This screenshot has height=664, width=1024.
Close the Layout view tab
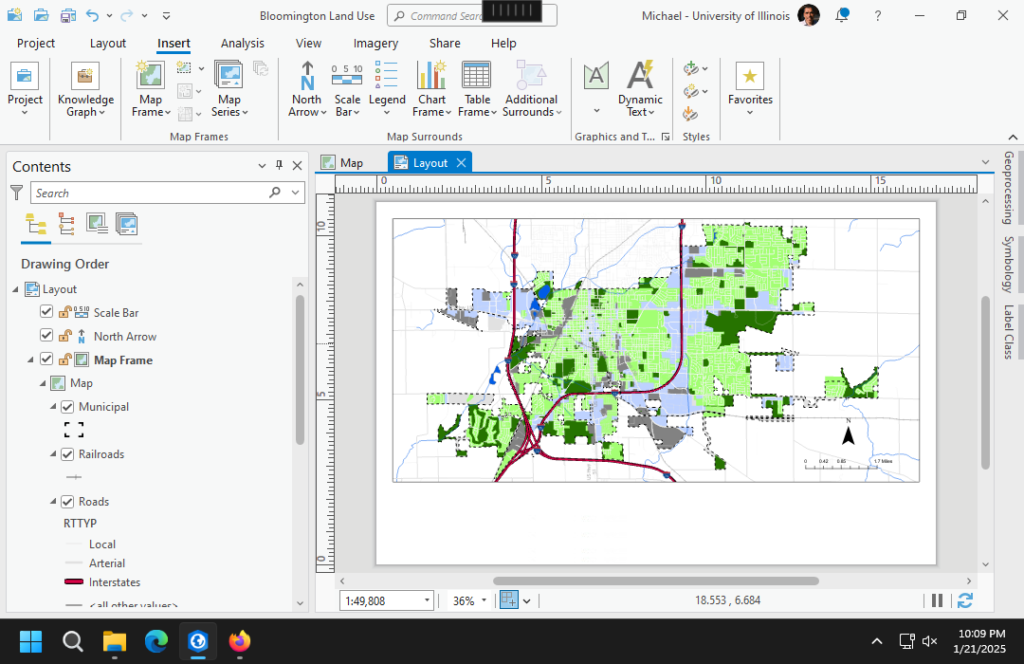[461, 163]
